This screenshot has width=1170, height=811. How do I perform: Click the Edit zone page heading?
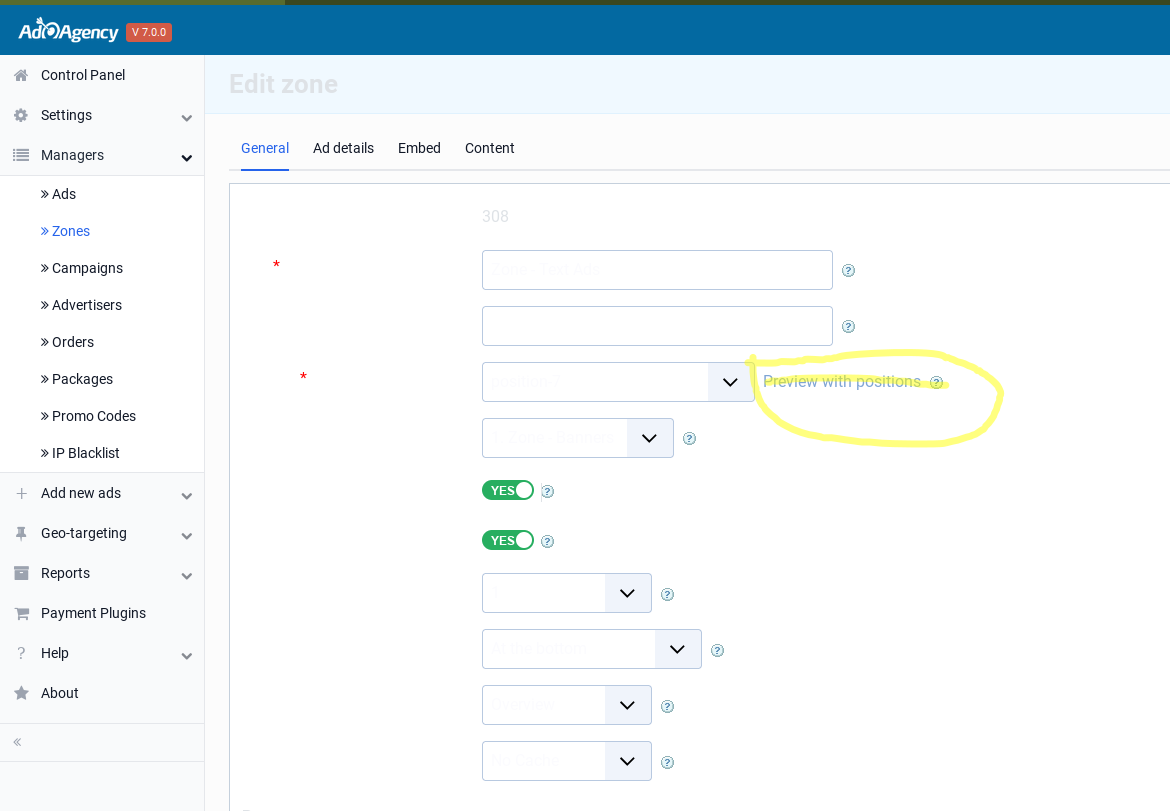[x=284, y=84]
